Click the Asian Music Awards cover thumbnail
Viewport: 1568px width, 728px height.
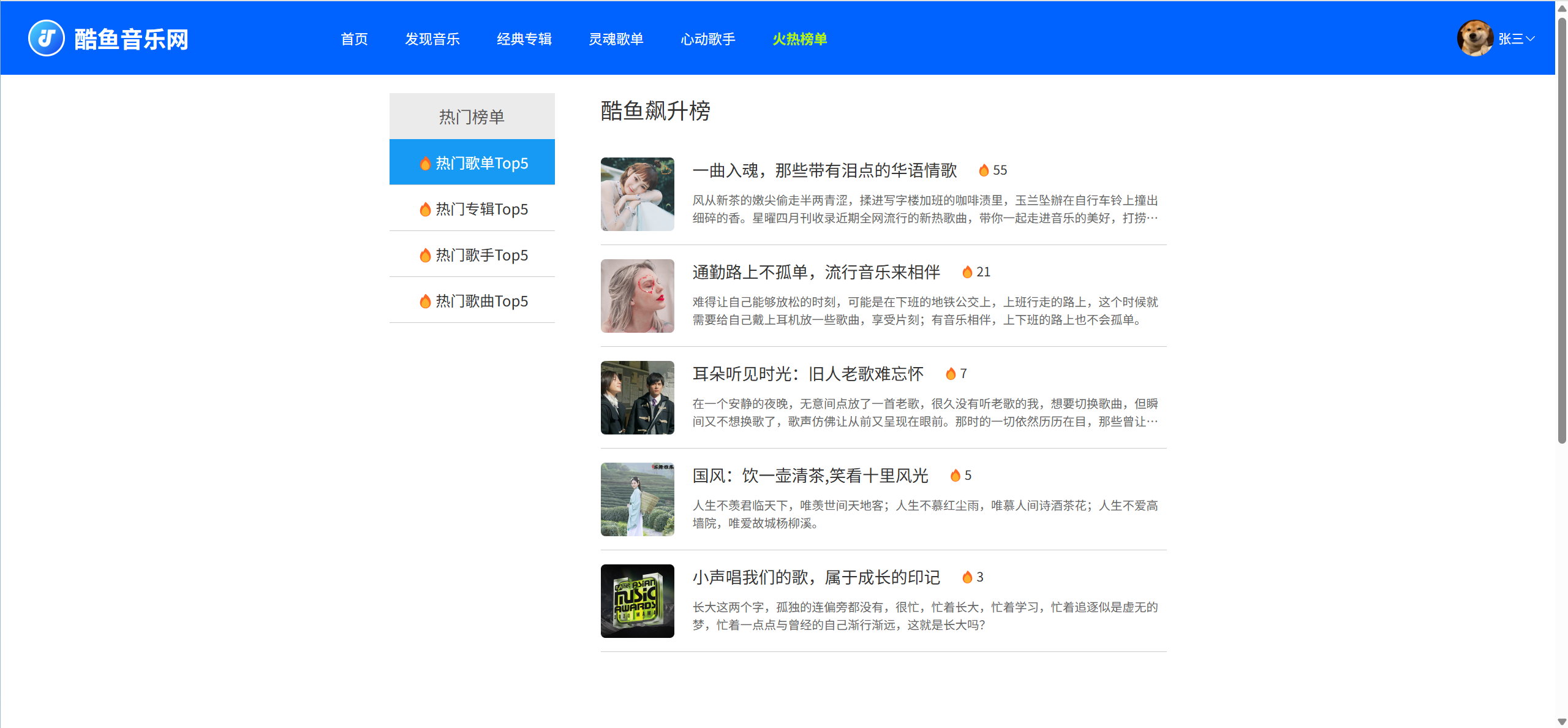click(x=637, y=601)
